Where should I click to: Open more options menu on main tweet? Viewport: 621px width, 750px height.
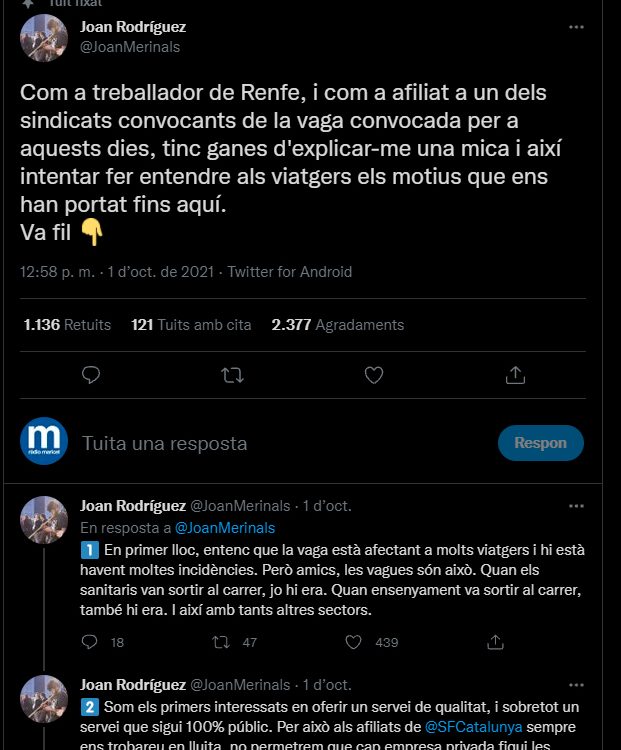coord(576,27)
